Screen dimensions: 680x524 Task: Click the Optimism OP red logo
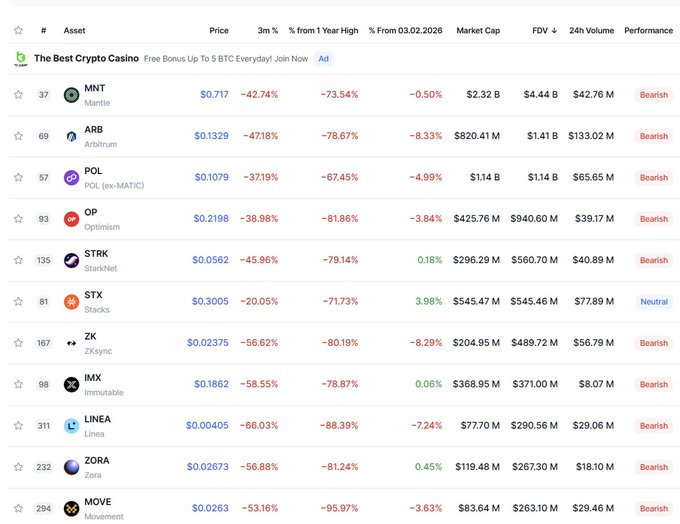click(71, 219)
